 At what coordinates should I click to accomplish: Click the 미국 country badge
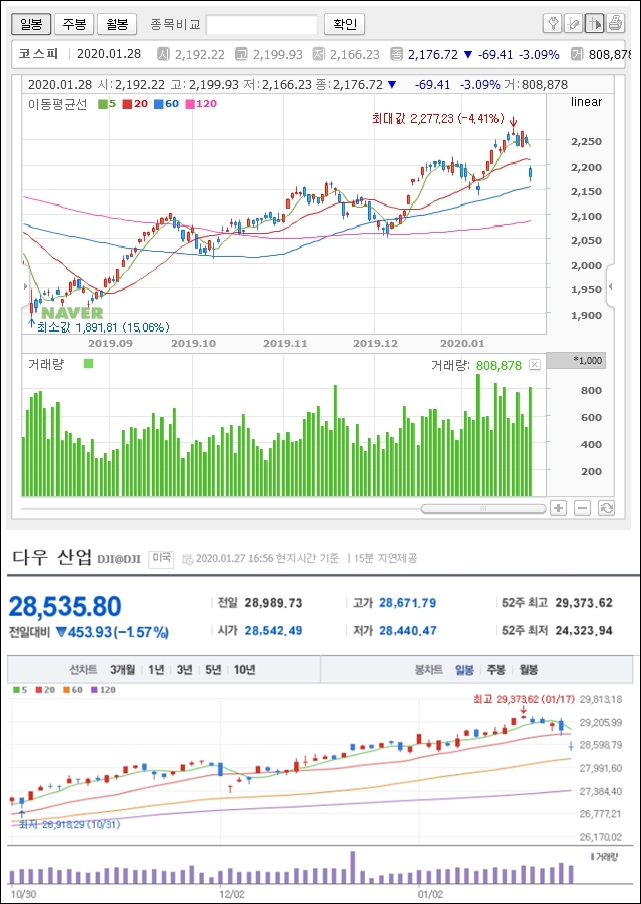tap(161, 559)
